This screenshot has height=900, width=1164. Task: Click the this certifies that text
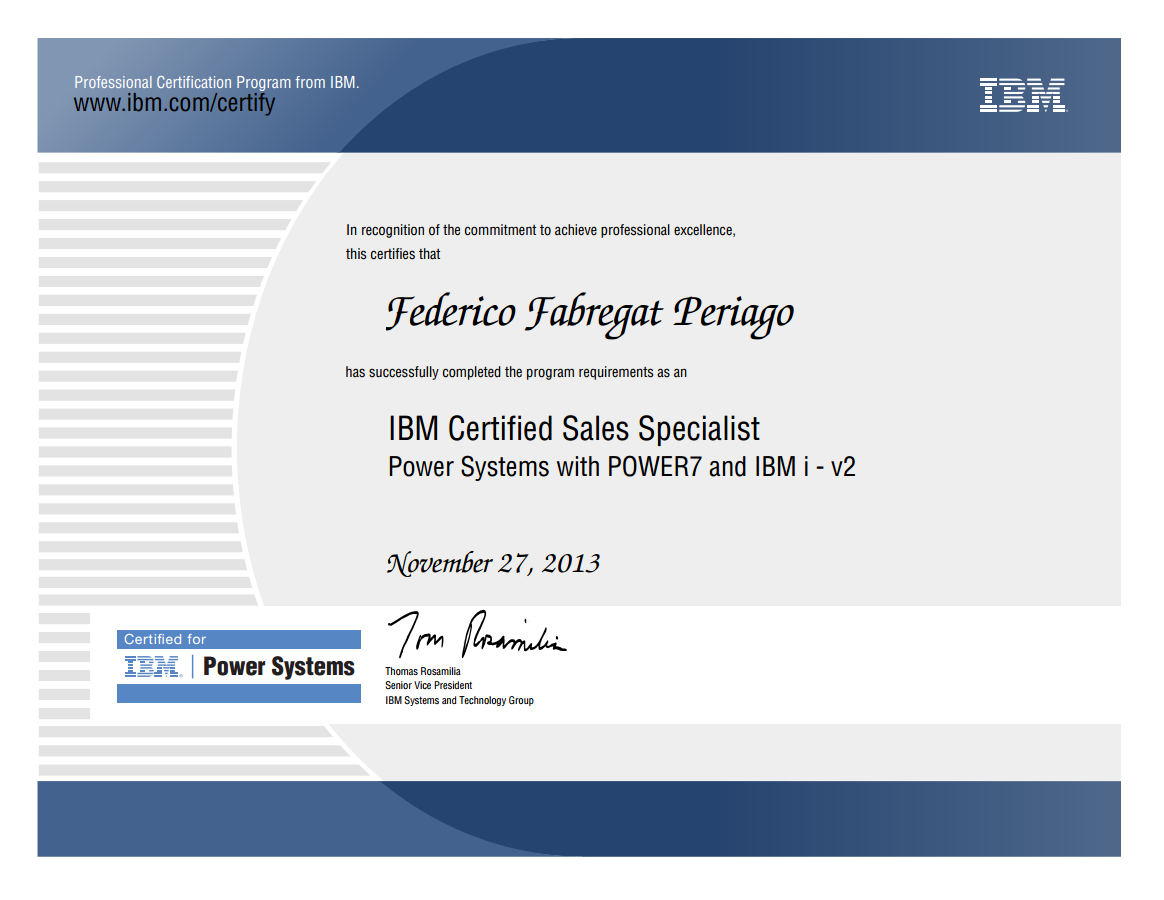pos(393,254)
